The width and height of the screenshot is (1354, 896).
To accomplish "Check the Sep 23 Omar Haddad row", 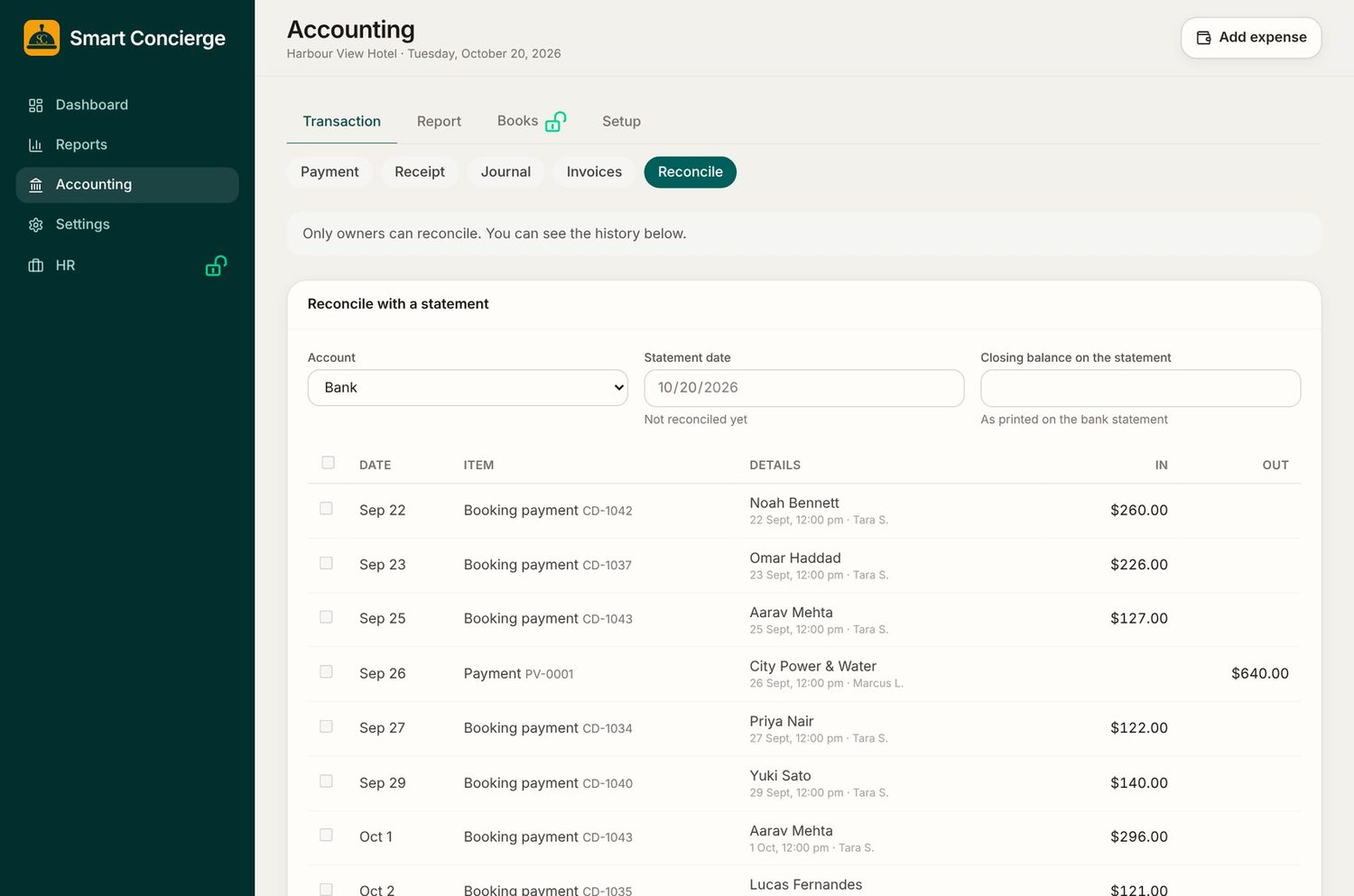I will tap(326, 563).
